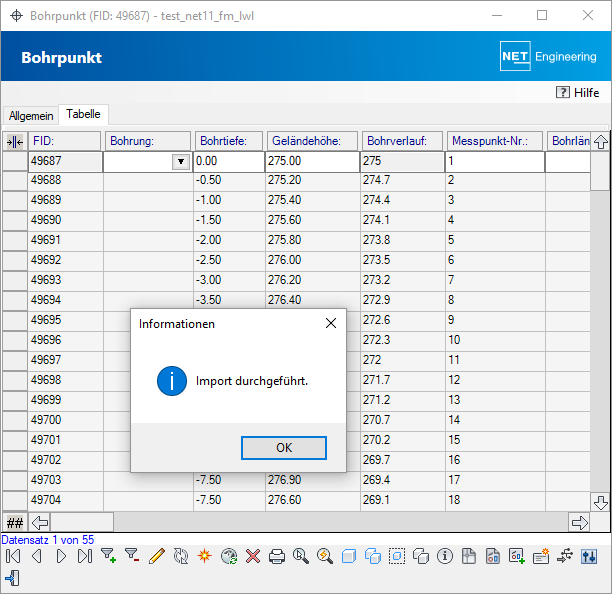Click the Datensatz 1 von 55 status text
612x594 pixels.
48,540
